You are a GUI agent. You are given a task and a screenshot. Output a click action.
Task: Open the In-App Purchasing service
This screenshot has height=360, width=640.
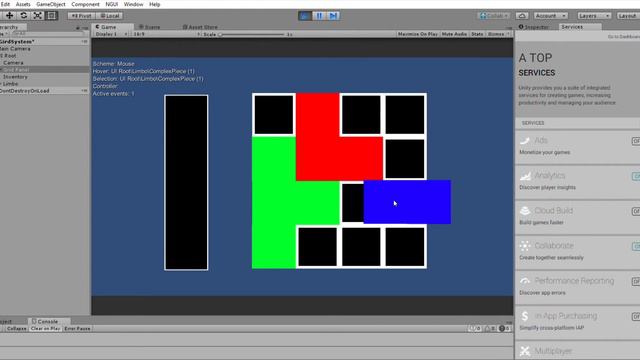point(578,322)
